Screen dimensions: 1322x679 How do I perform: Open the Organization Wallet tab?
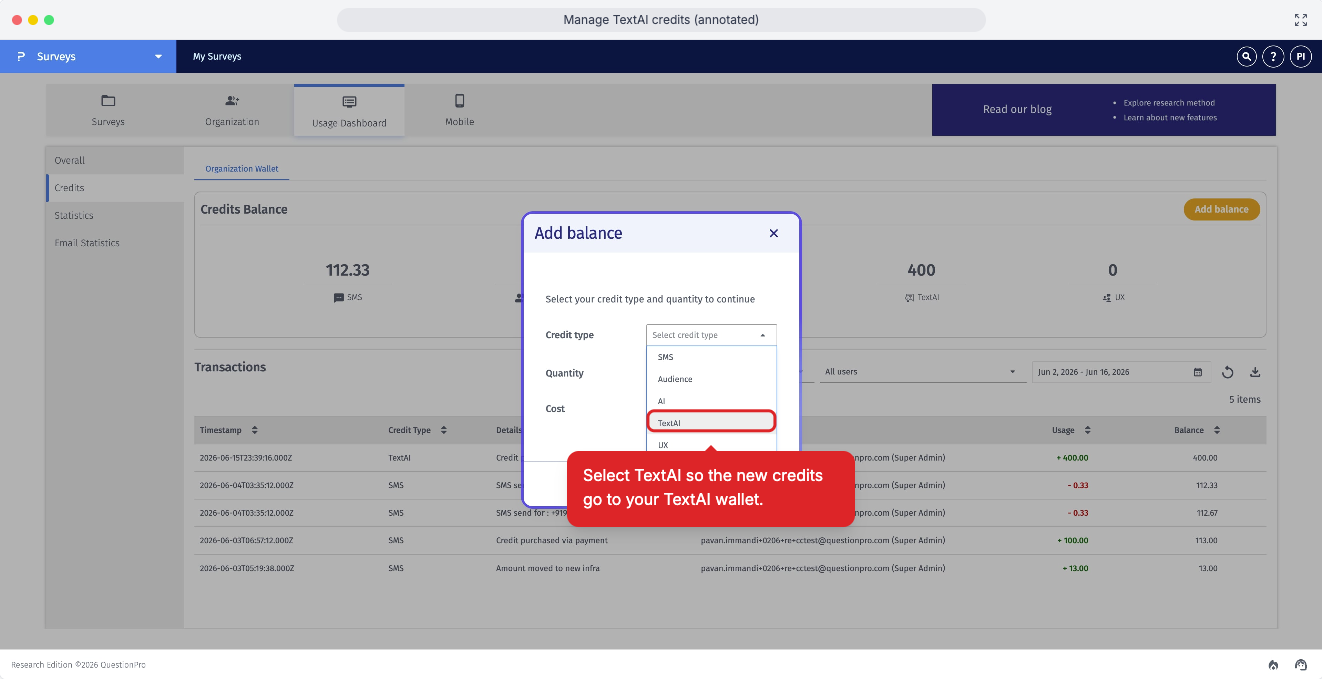point(242,169)
